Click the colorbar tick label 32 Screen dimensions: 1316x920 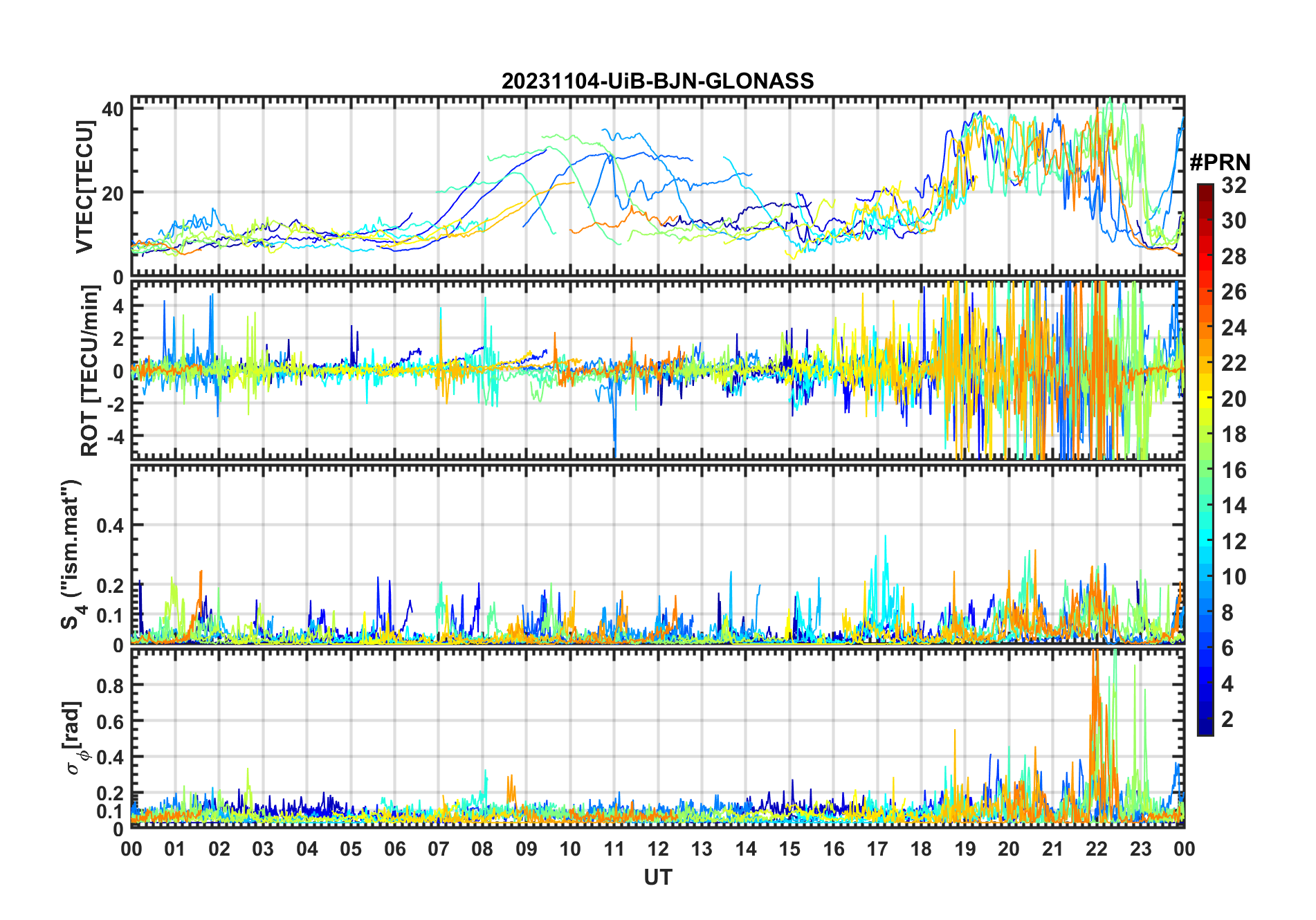click(1234, 185)
